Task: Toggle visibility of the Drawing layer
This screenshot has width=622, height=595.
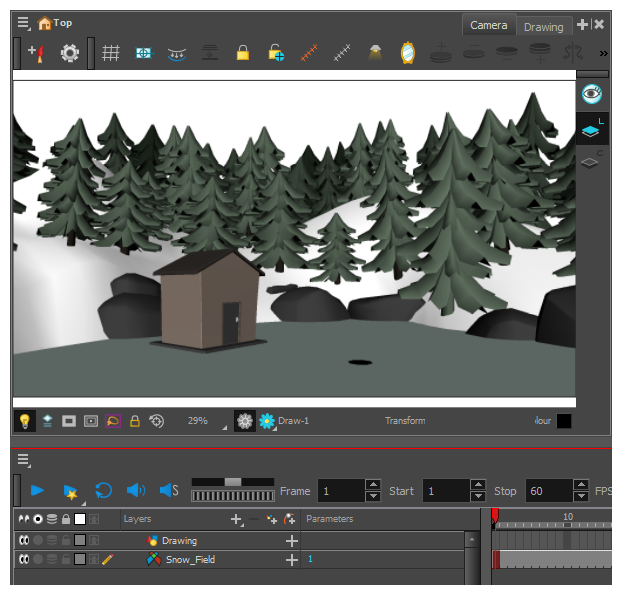Action: click(23, 541)
